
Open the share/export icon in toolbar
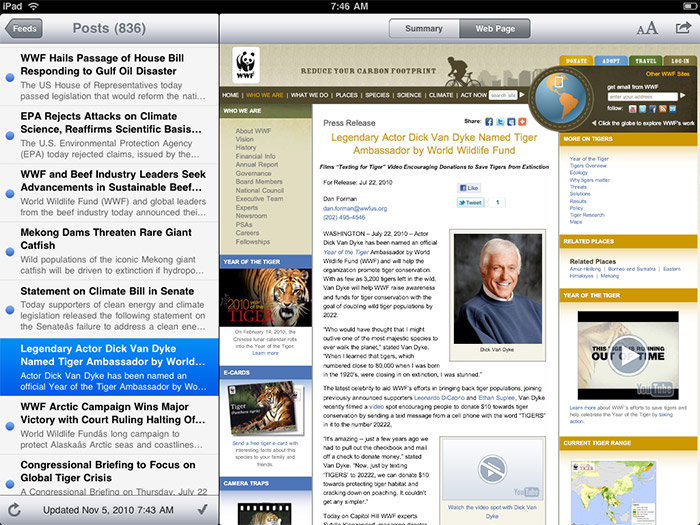(682, 28)
